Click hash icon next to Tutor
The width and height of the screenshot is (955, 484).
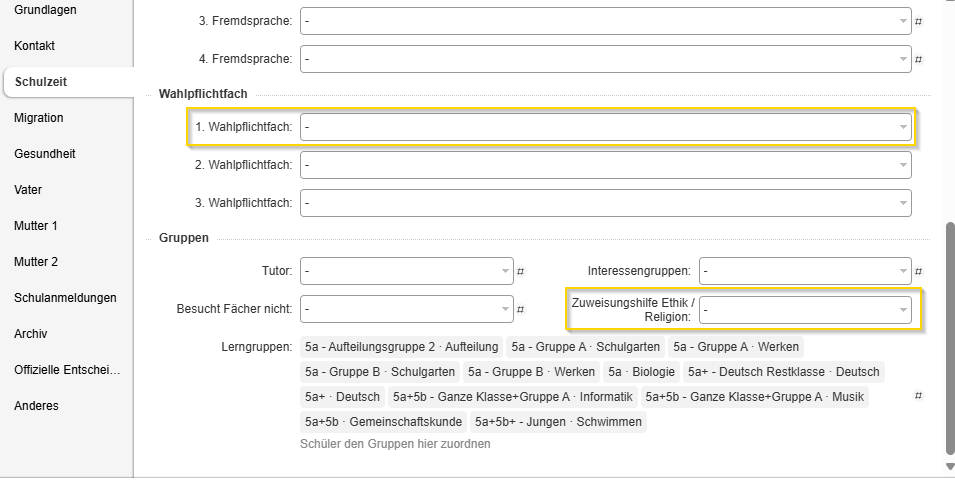coord(520,272)
